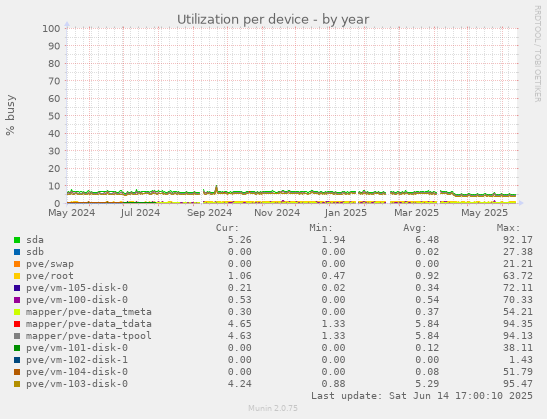Select the 'pve/vm-100-disk-0' label

77,300
